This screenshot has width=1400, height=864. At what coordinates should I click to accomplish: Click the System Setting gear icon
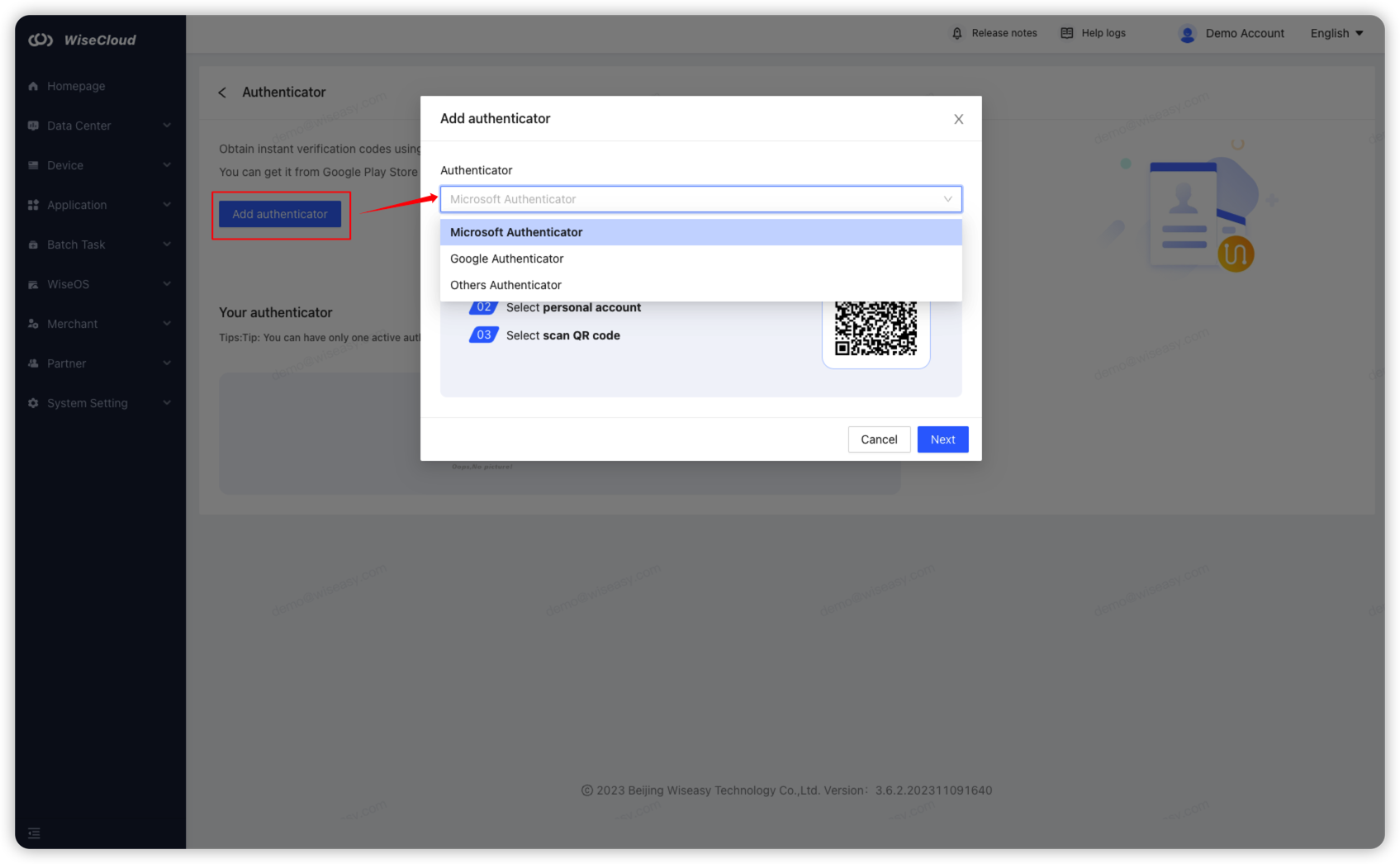33,403
